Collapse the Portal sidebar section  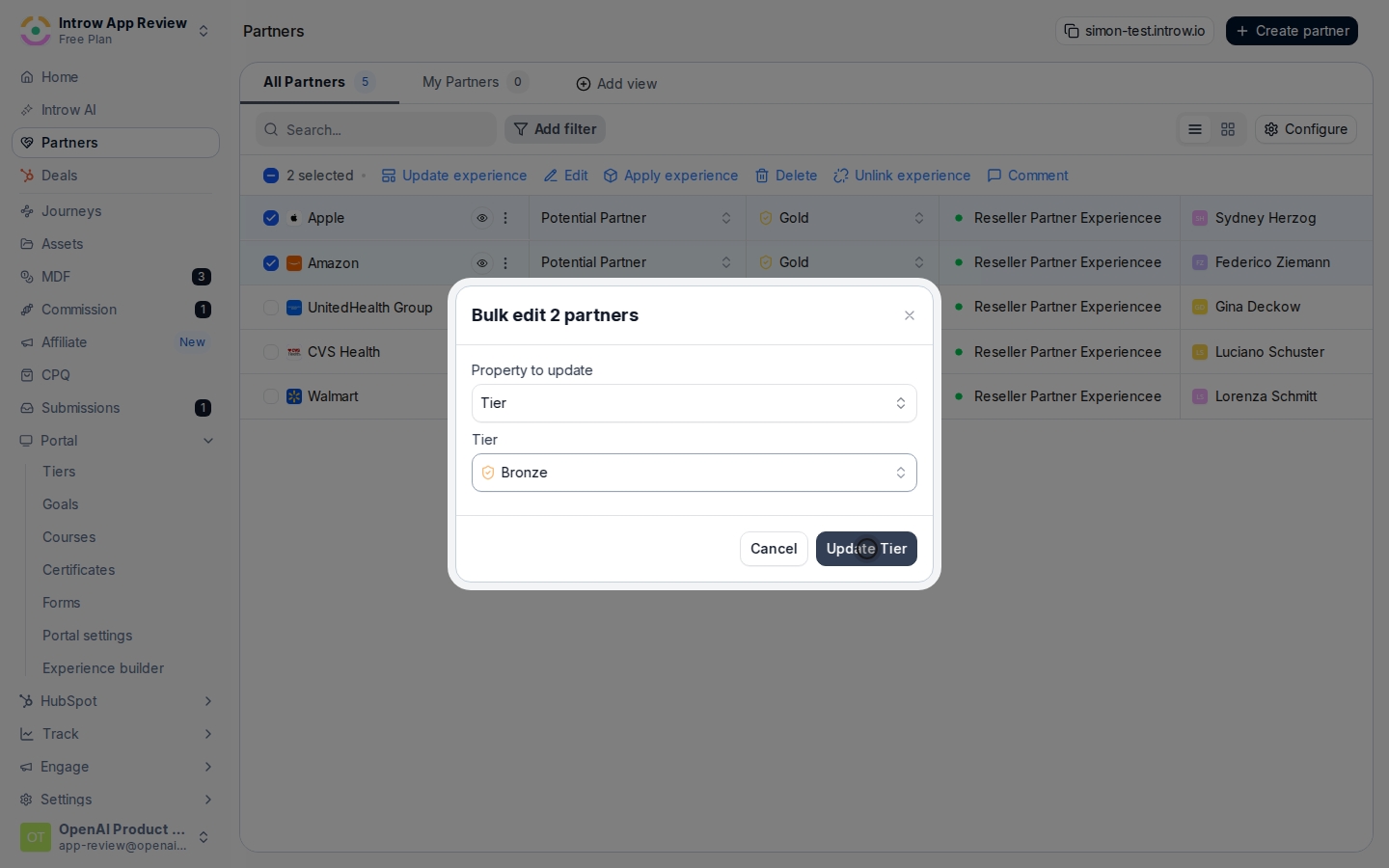[x=116, y=441]
